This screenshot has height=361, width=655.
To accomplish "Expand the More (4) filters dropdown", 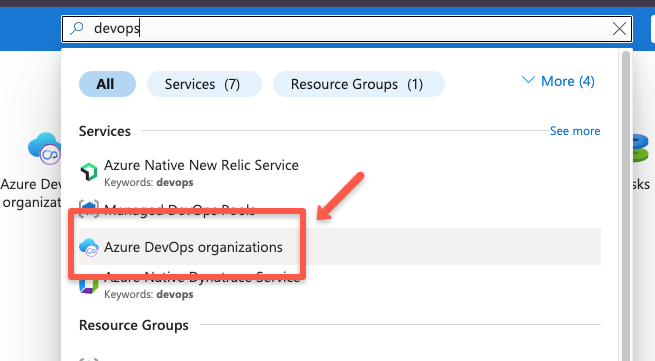I will pos(559,81).
